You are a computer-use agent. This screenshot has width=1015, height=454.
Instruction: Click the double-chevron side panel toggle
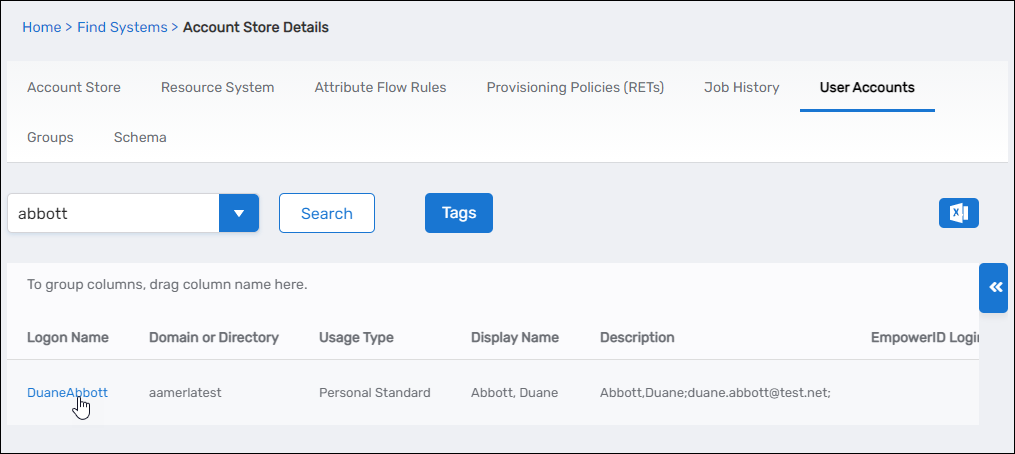(x=994, y=288)
